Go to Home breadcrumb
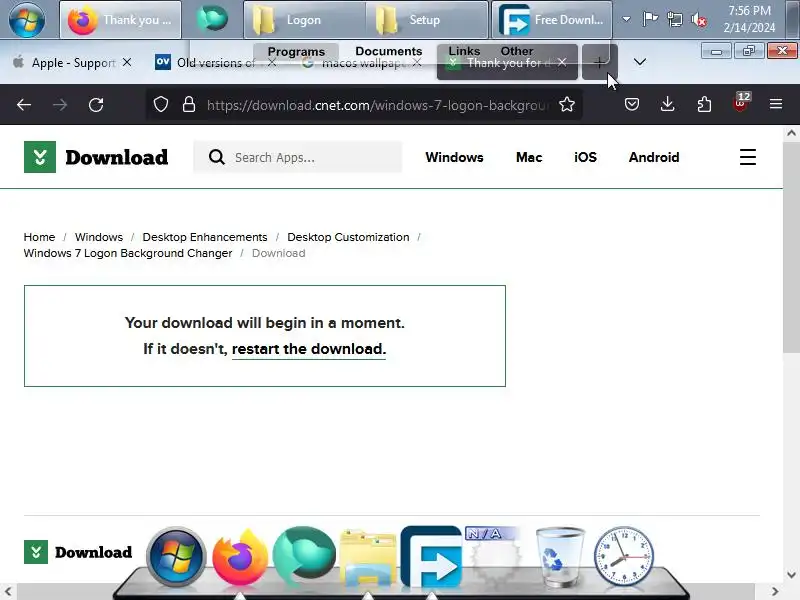 point(39,237)
